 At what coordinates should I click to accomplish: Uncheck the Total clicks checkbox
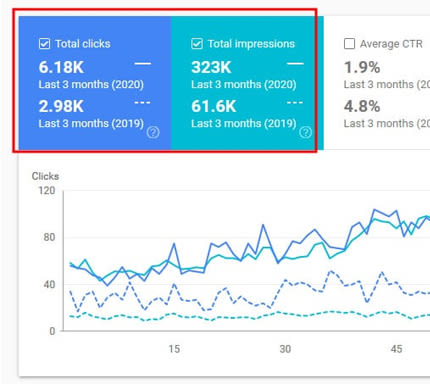(44, 44)
